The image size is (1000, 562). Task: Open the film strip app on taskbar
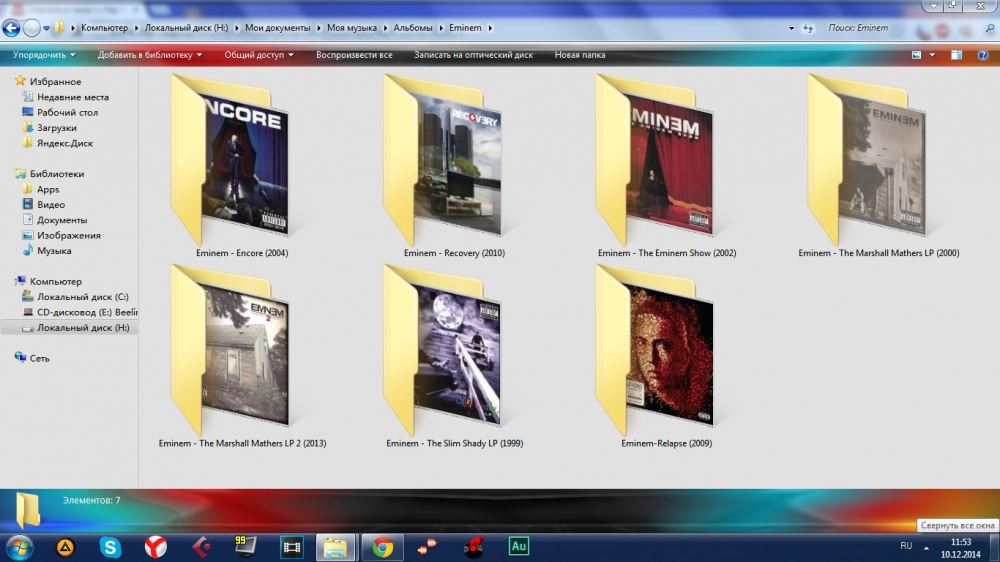tap(291, 547)
